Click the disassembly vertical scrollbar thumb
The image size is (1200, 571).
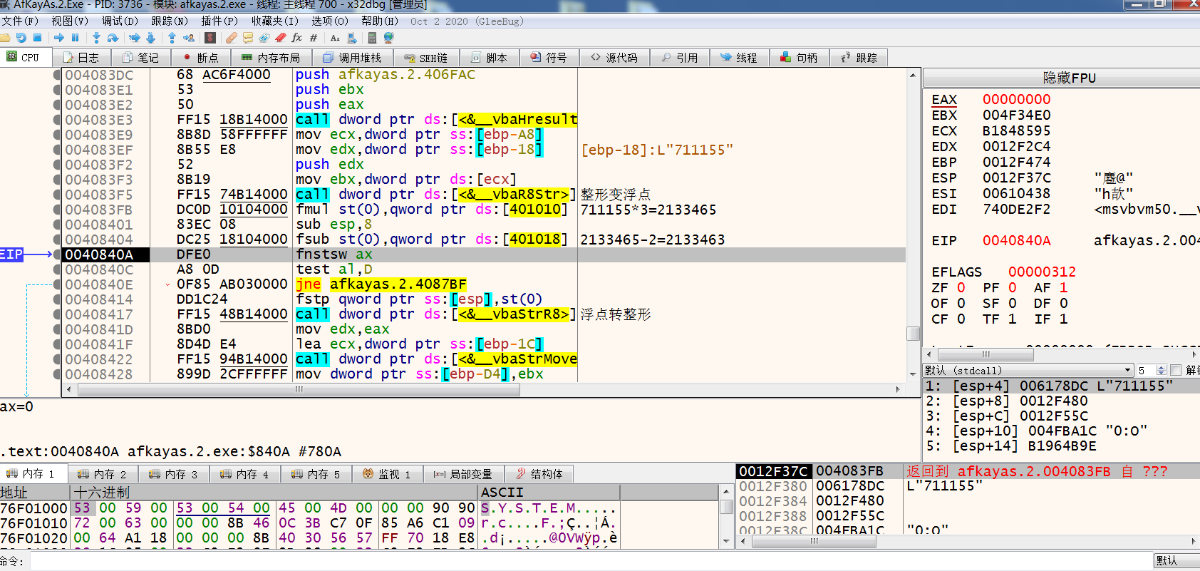912,334
